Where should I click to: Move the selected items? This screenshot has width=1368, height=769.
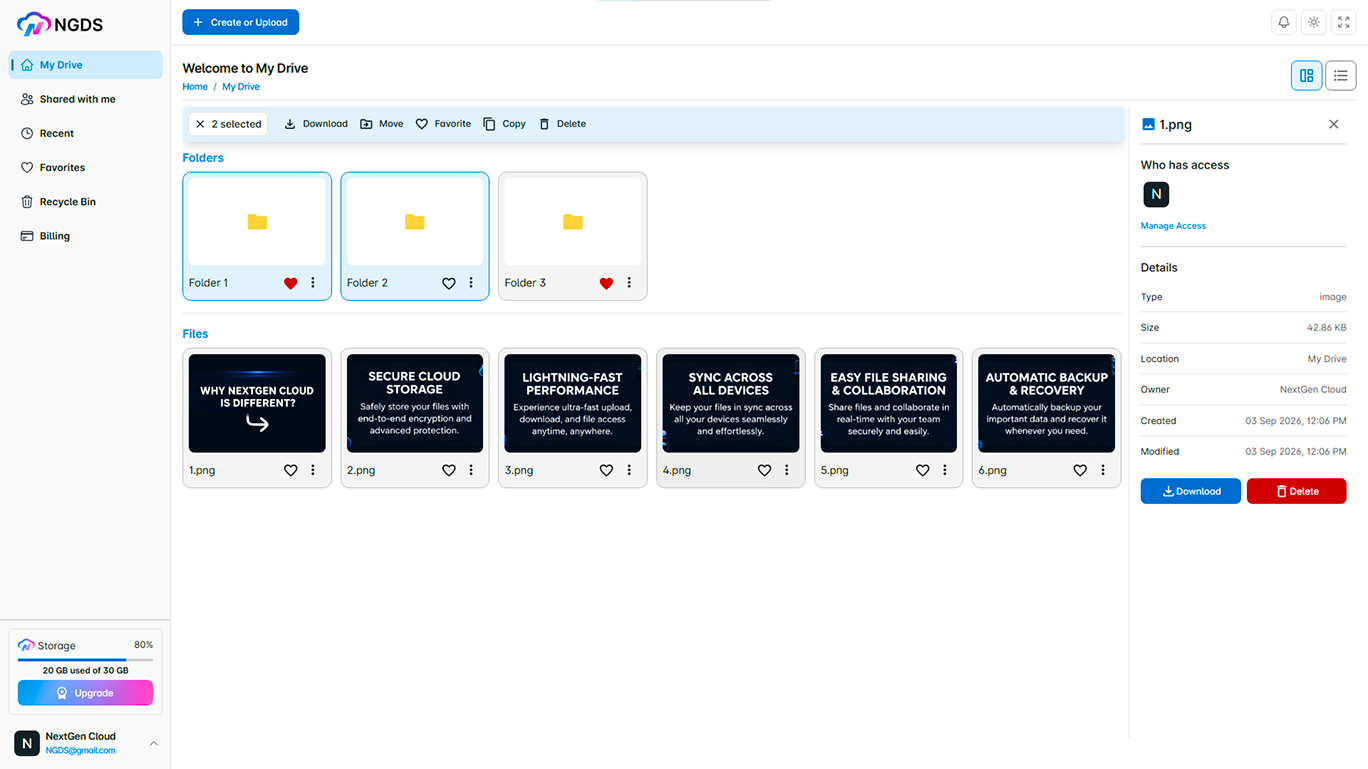tap(382, 124)
